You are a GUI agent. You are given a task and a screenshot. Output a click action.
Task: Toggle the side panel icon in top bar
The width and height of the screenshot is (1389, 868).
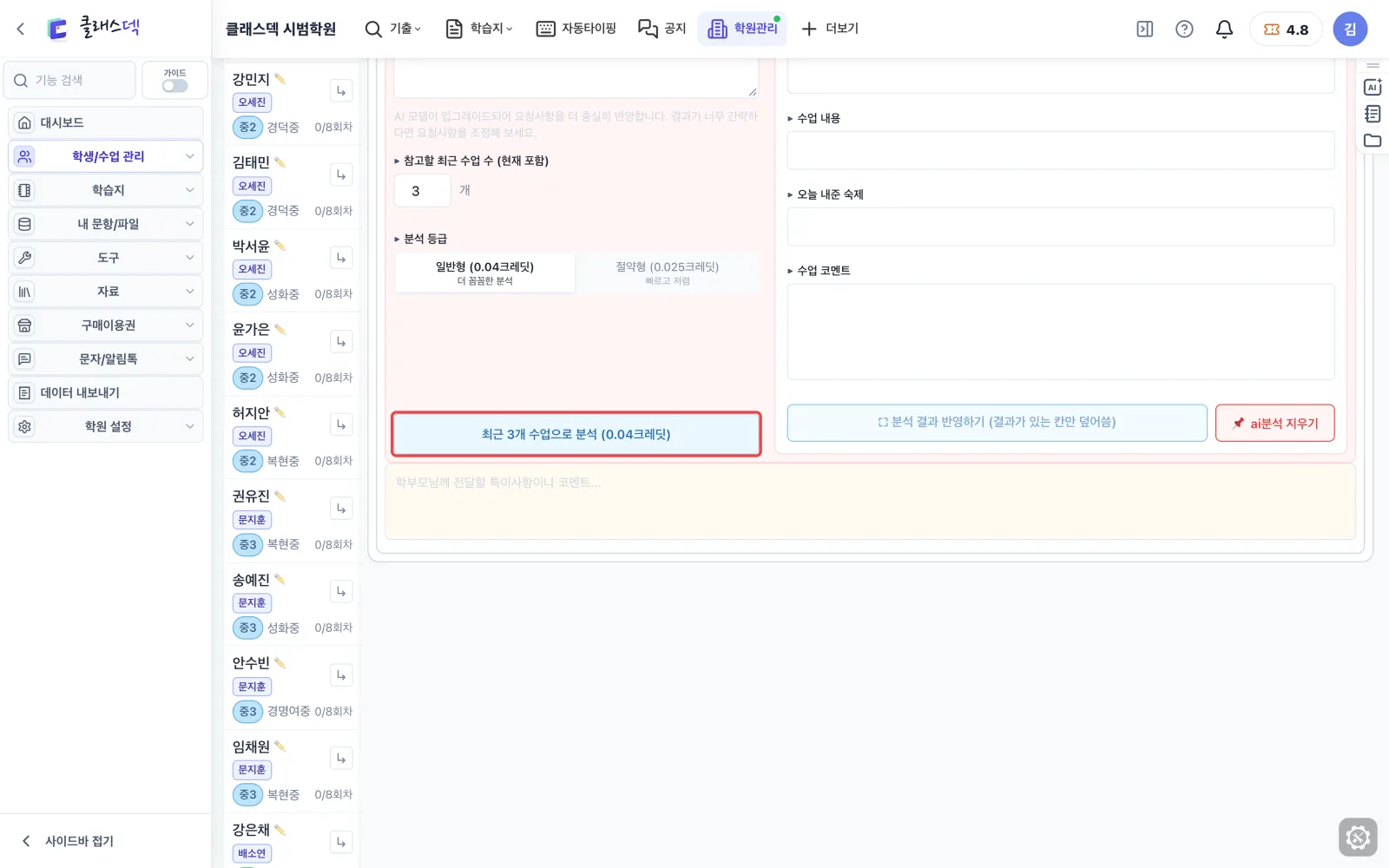point(1145,29)
